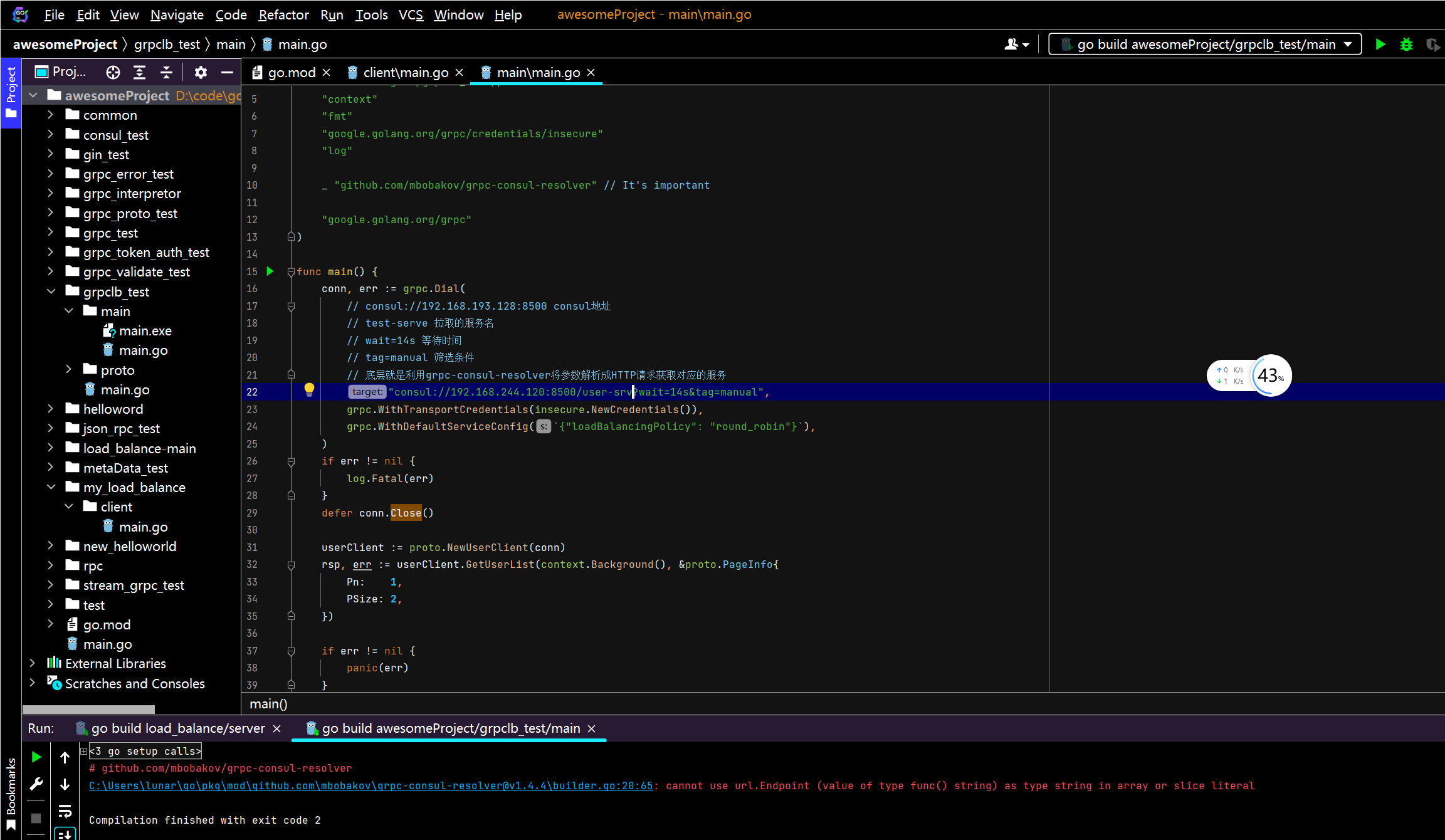This screenshot has height=840, width=1445.
Task: Click the Select Opened File crosshair icon
Action: tap(113, 73)
